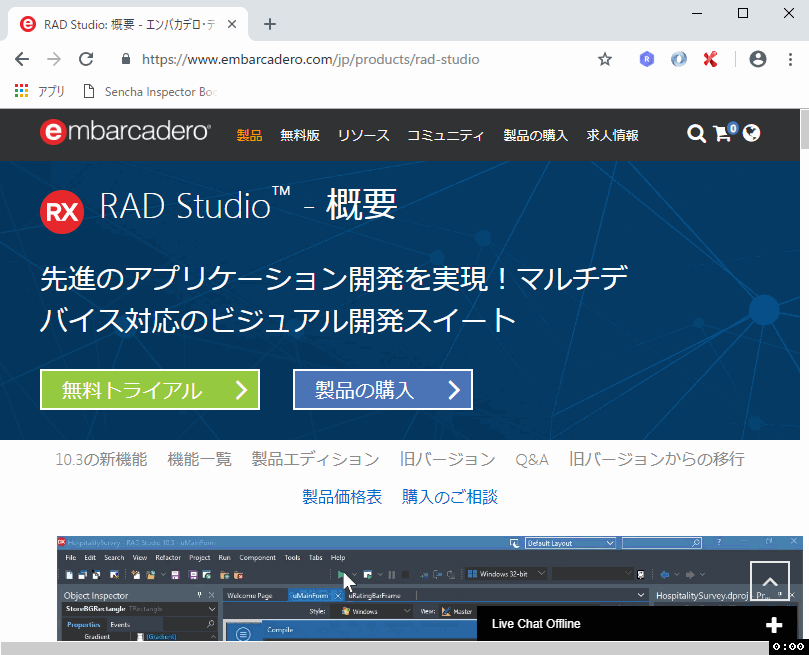Viewport: 809px width, 655px height.
Task: Go back using the back arrow
Action: 22,60
